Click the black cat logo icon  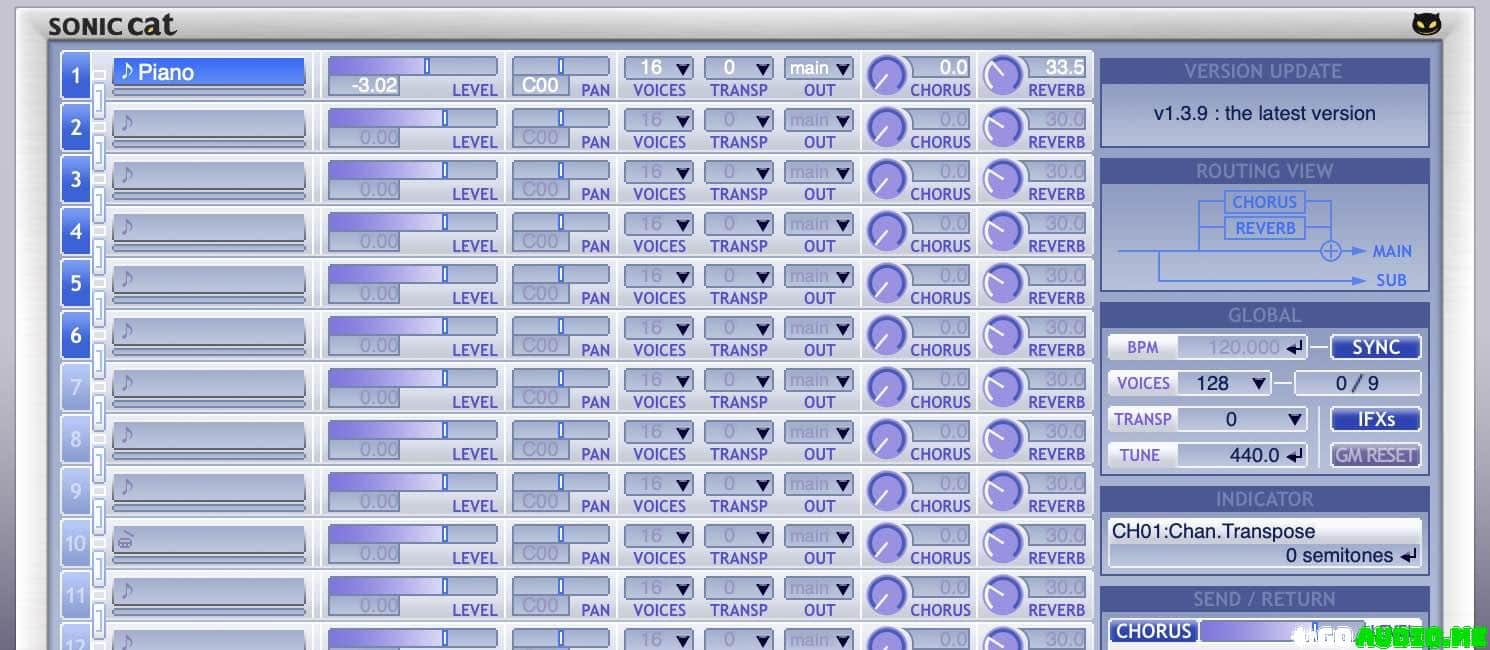pyautogui.click(x=1426, y=24)
